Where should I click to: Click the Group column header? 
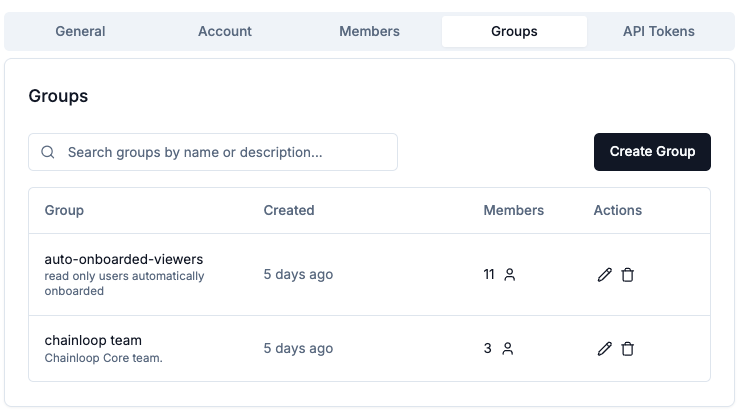click(64, 210)
